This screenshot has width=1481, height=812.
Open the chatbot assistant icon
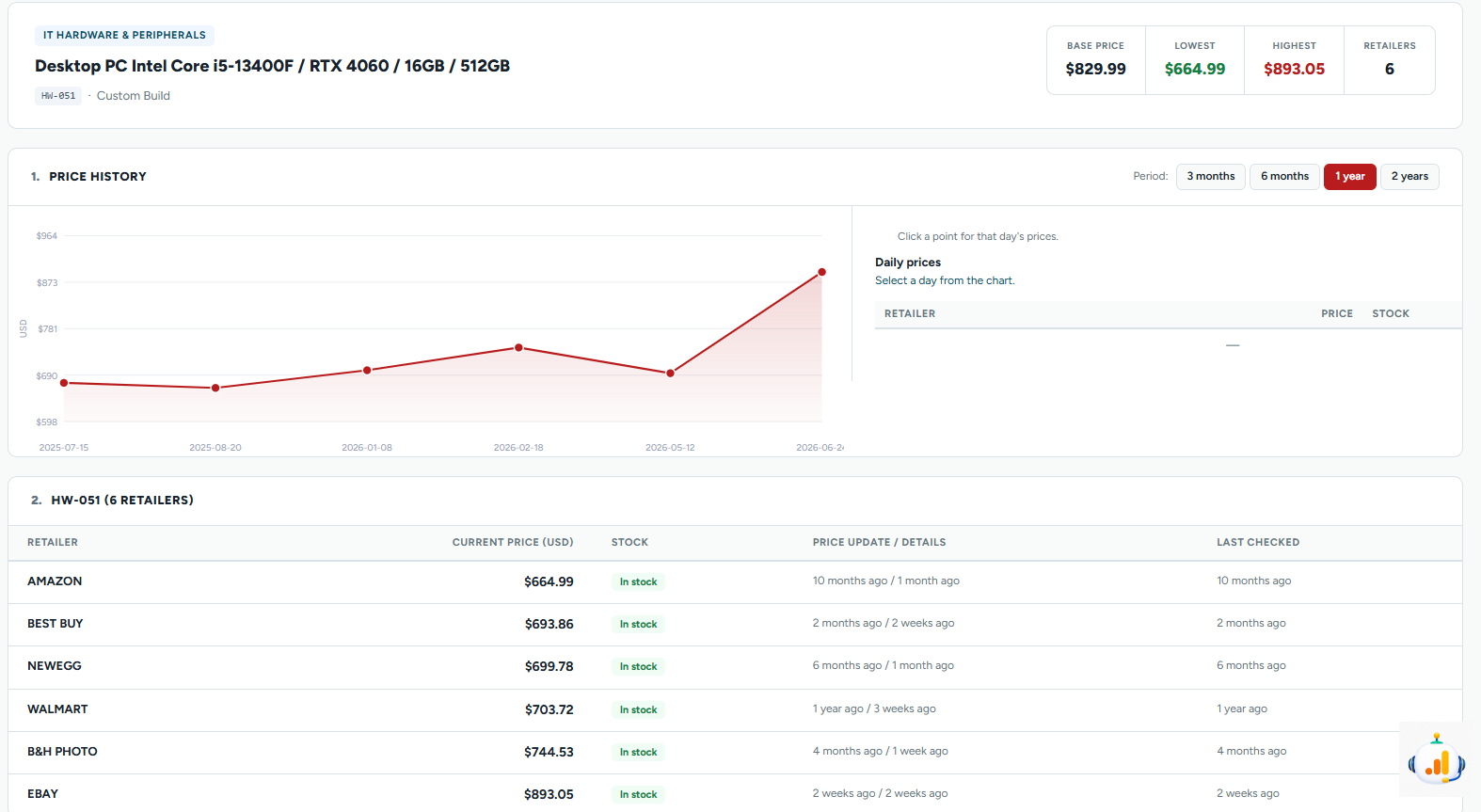(1437, 760)
